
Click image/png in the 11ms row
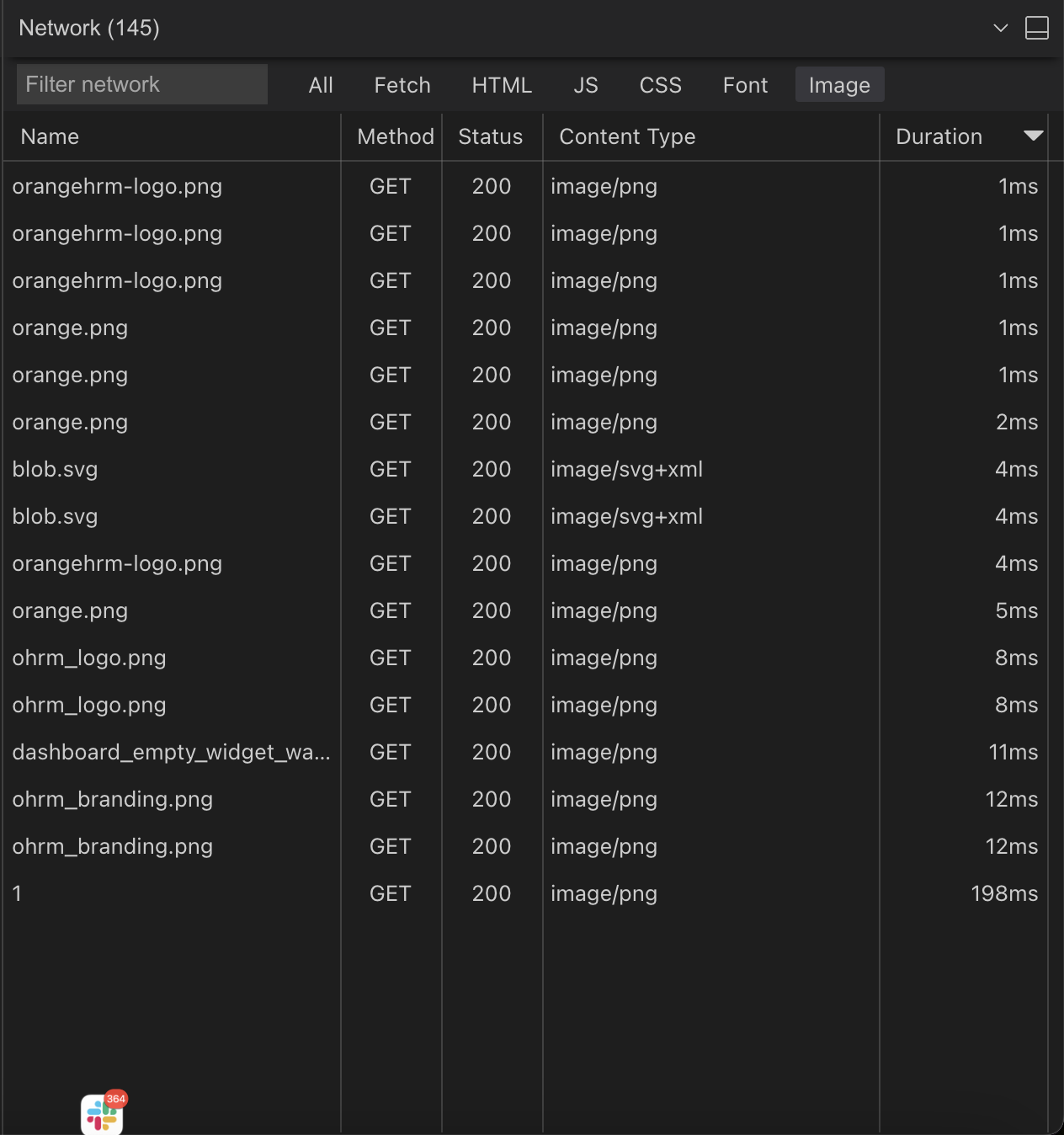[604, 752]
